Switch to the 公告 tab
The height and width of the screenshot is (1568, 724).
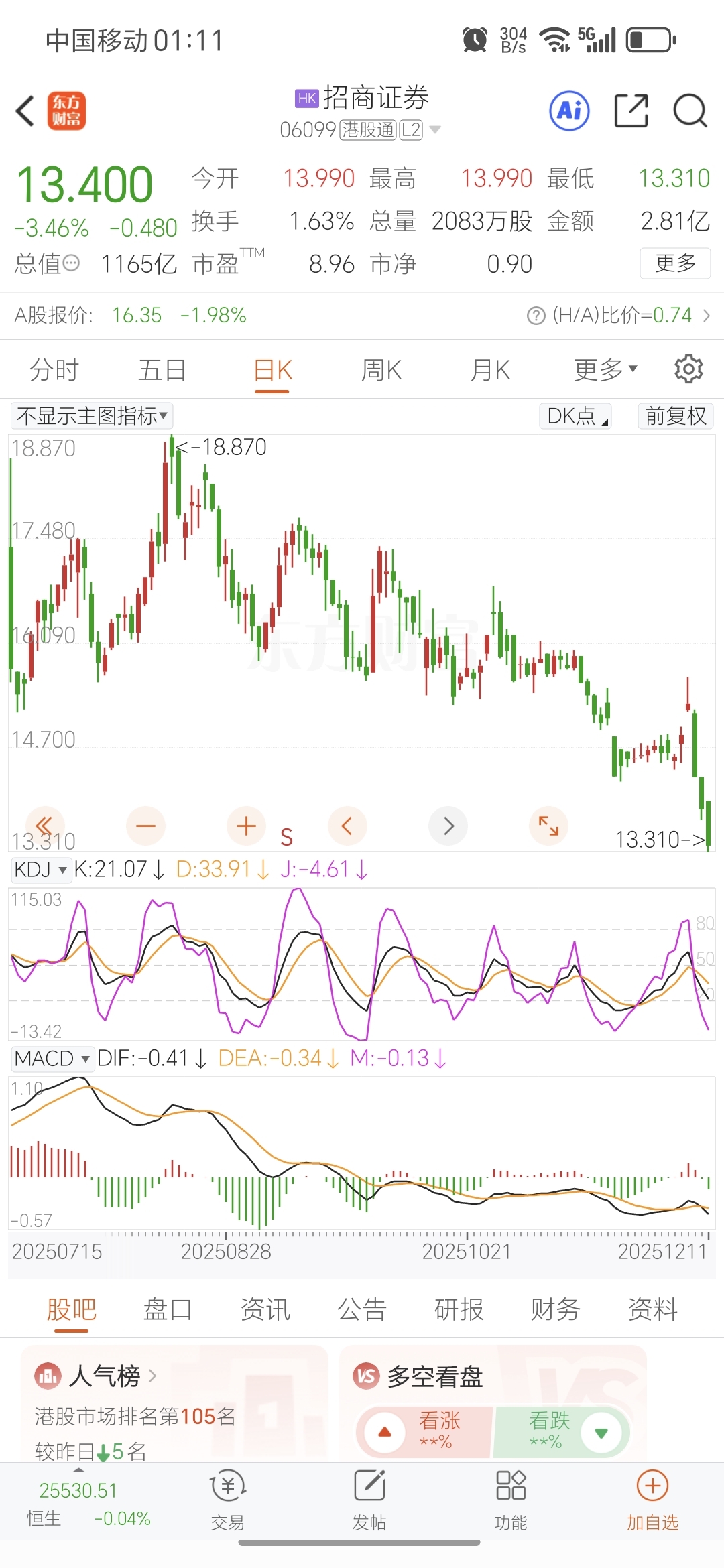point(362,1309)
